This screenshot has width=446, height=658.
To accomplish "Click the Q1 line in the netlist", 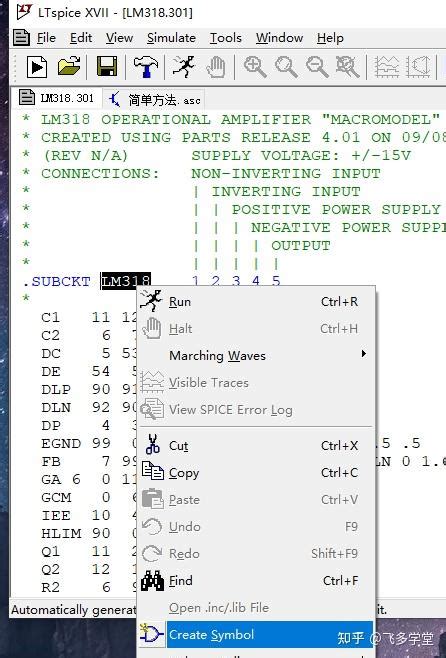I will tap(89, 551).
